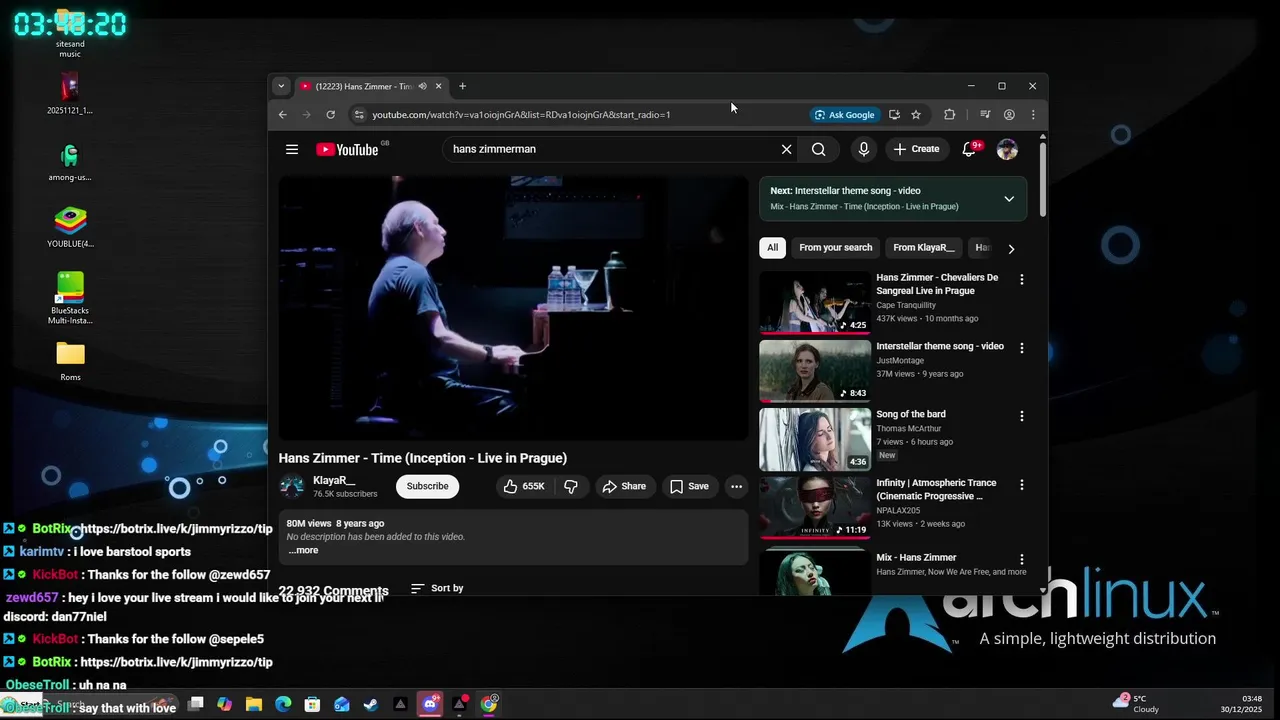The width and height of the screenshot is (1280, 720).
Task: Open File Explorer from the taskbar
Action: (254, 704)
